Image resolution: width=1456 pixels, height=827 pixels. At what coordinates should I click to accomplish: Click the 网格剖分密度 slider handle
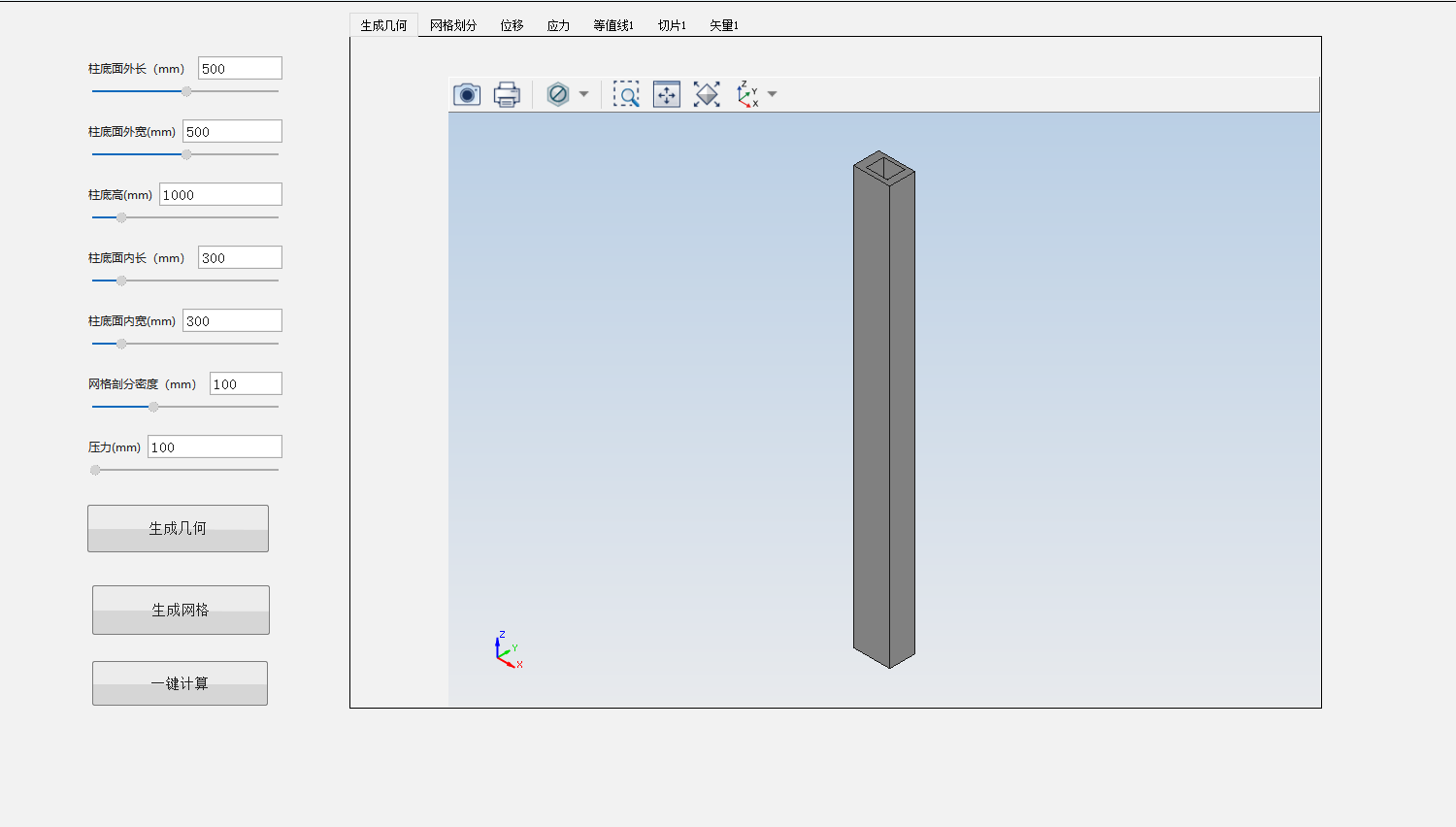[x=153, y=407]
